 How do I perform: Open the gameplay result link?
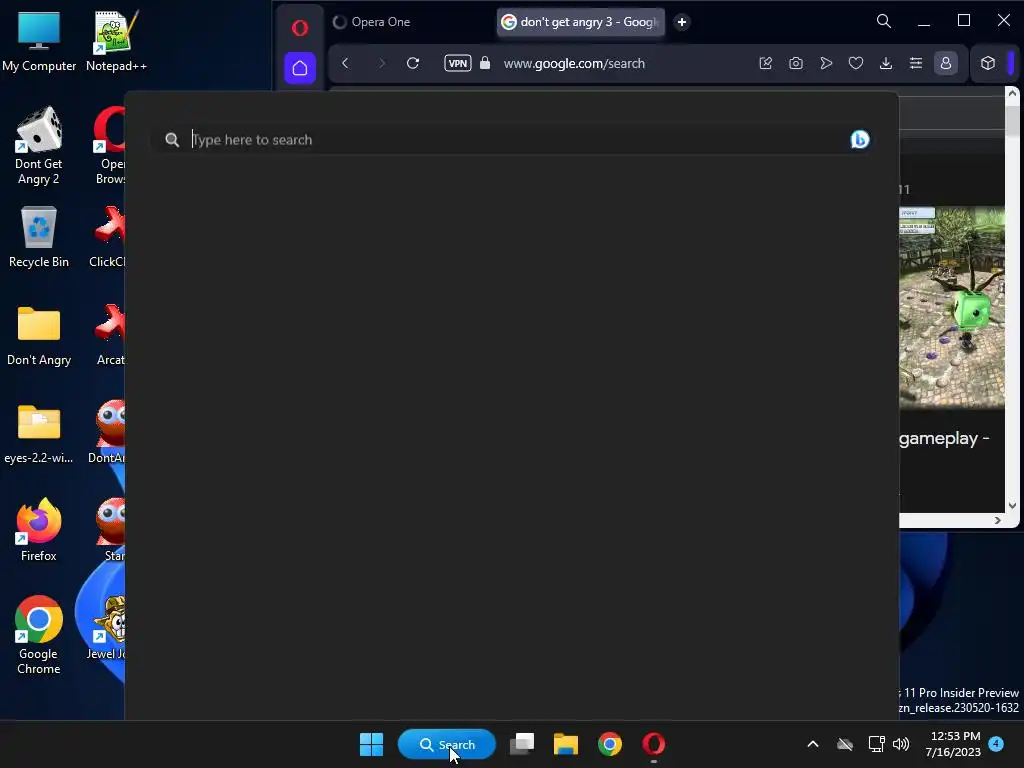(x=944, y=438)
